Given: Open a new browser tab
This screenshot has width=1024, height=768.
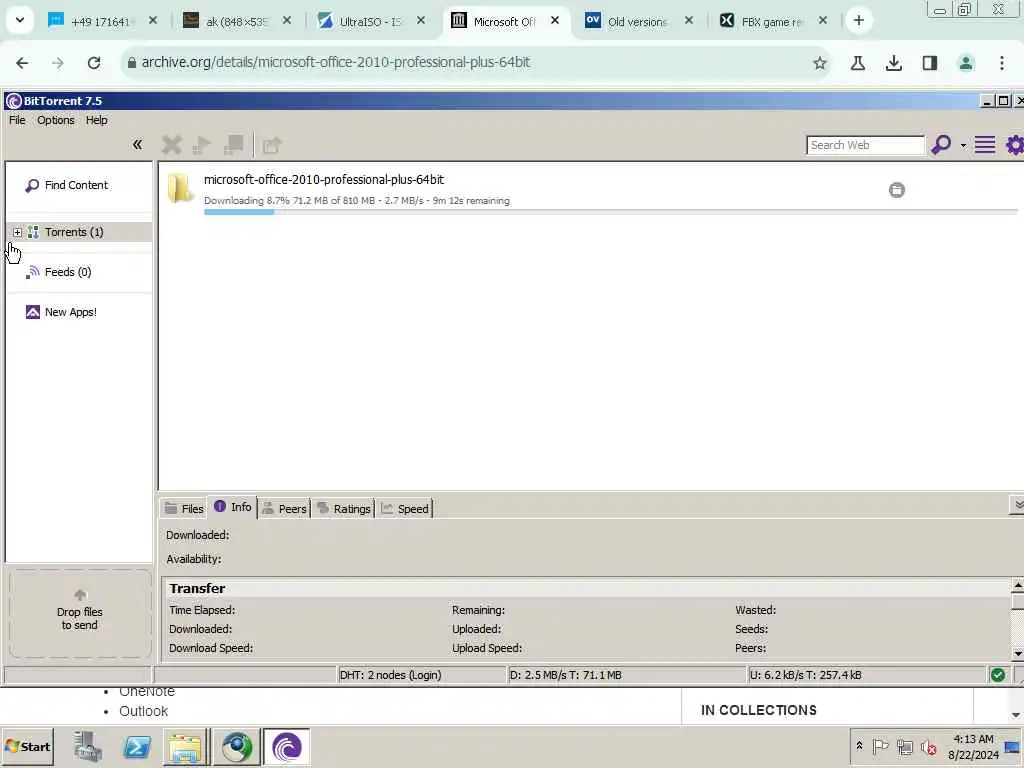Looking at the screenshot, I should tap(859, 21).
